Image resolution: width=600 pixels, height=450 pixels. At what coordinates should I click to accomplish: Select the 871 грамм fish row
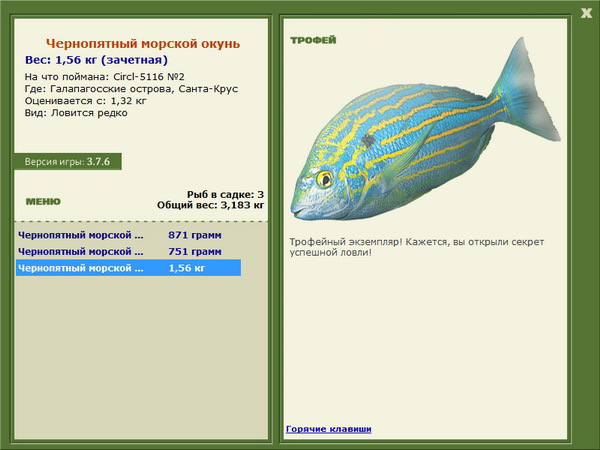(x=129, y=235)
